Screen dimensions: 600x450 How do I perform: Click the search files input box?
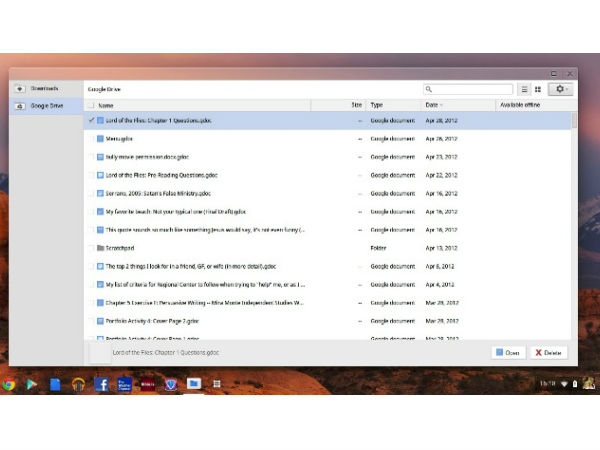[x=472, y=89]
